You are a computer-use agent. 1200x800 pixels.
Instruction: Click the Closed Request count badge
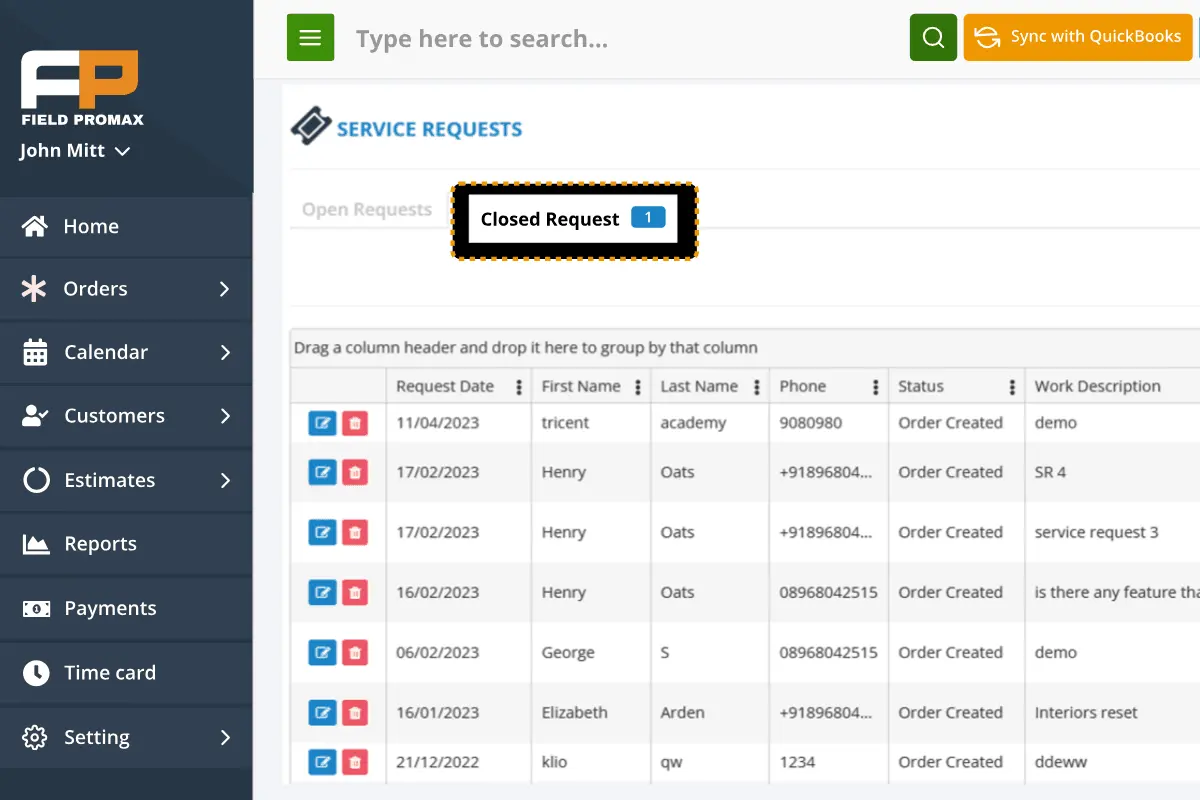coord(648,218)
